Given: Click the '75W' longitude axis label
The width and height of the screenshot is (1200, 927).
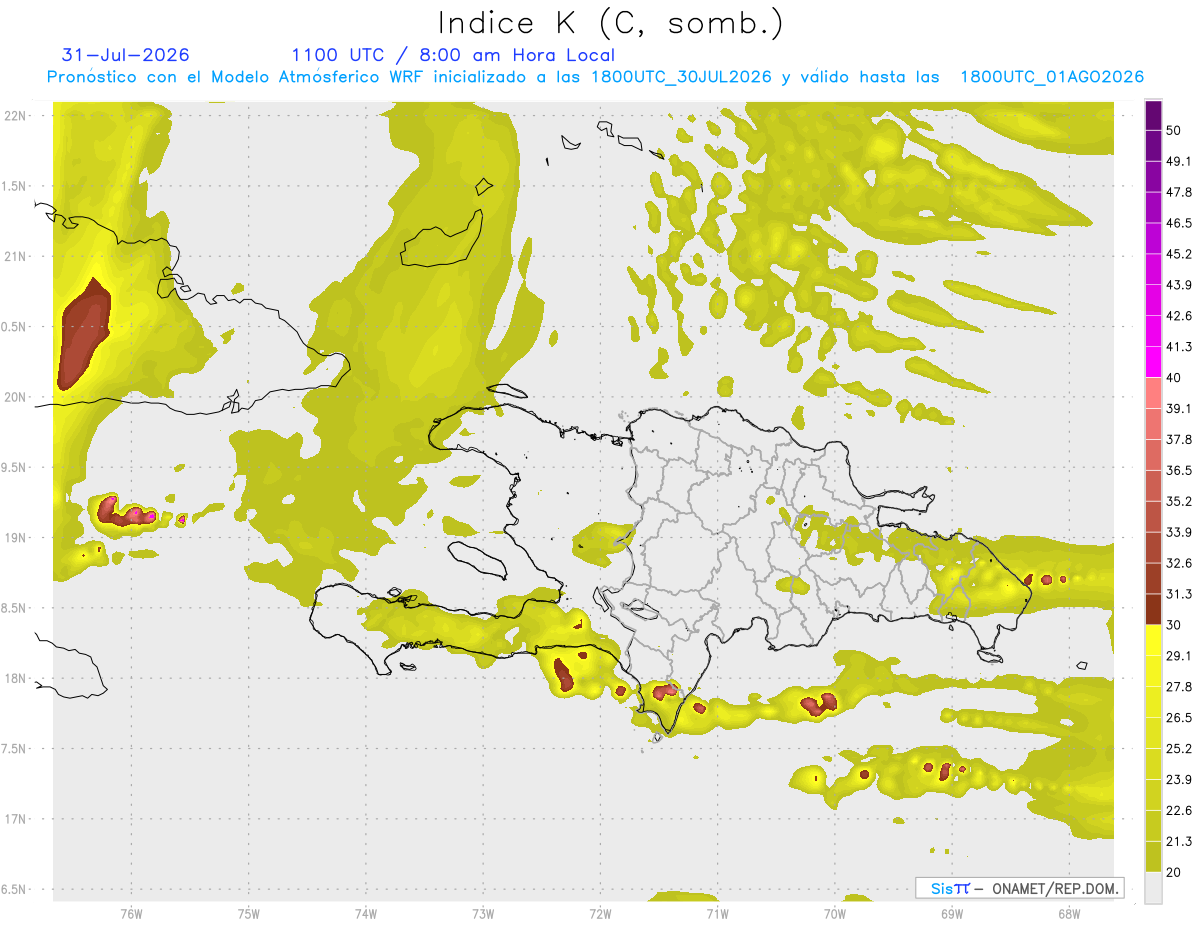Looking at the screenshot, I should click(248, 913).
